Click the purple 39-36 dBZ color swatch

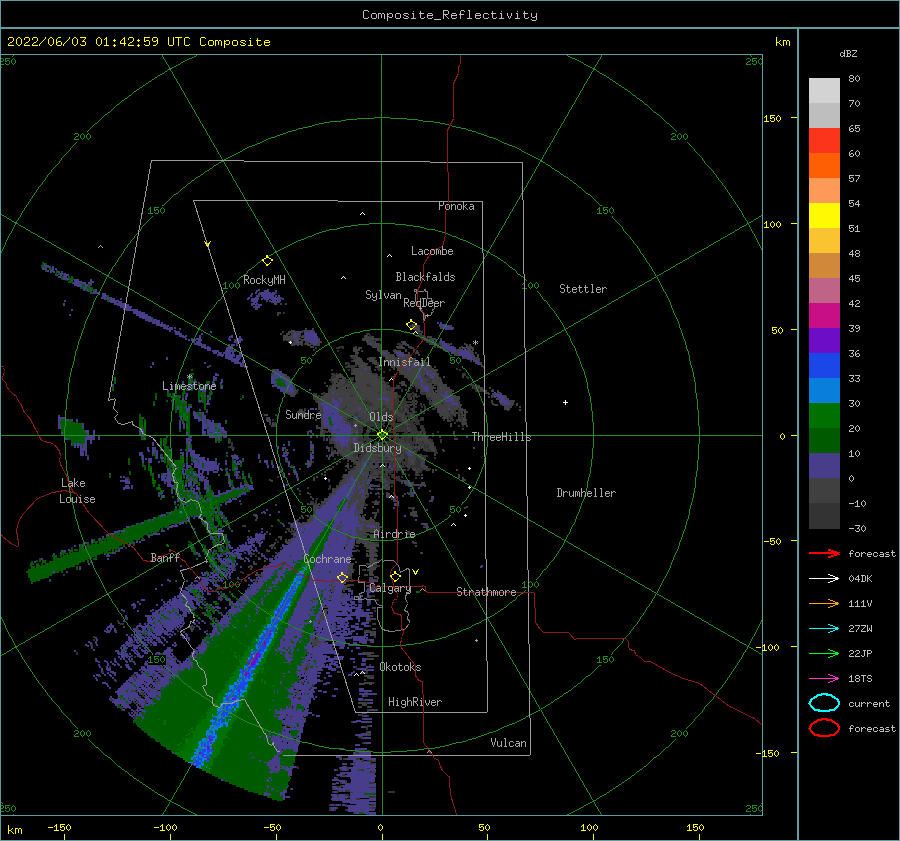coord(824,340)
